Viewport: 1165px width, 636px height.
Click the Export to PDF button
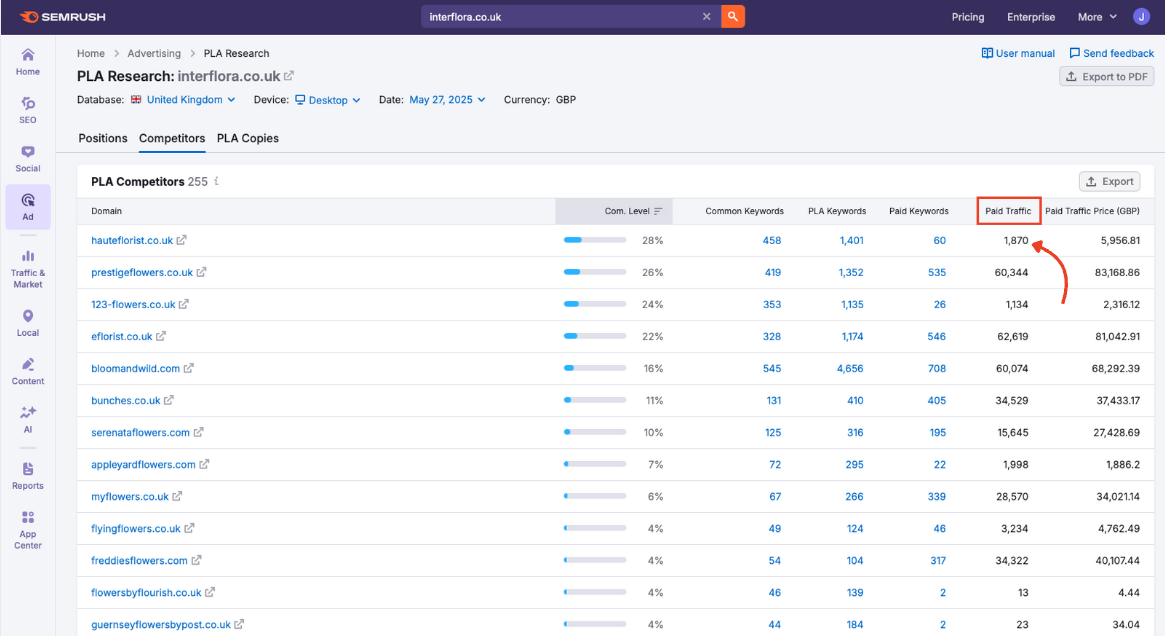[1107, 77]
